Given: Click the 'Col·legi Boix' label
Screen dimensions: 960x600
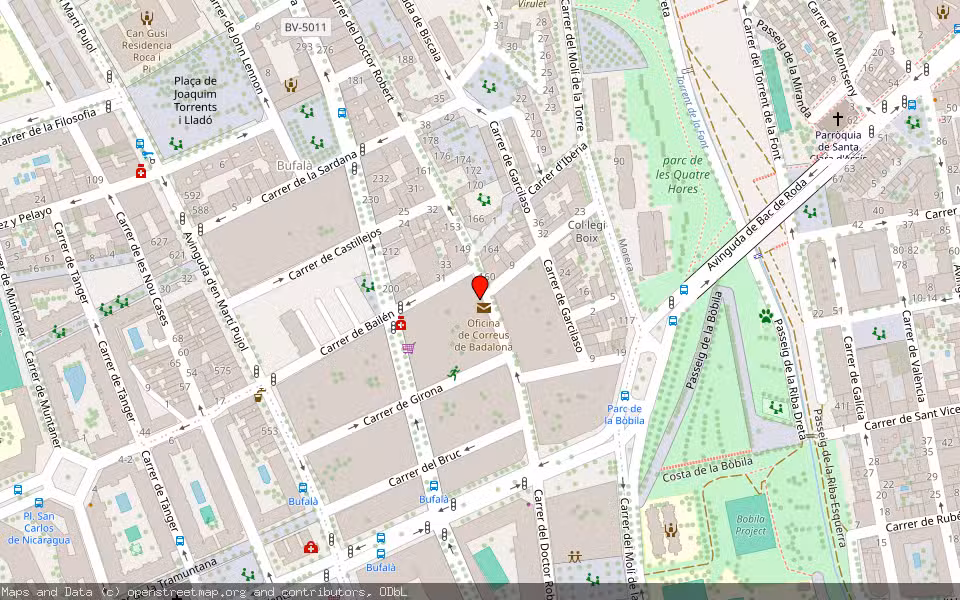Looking at the screenshot, I should pos(587,231).
